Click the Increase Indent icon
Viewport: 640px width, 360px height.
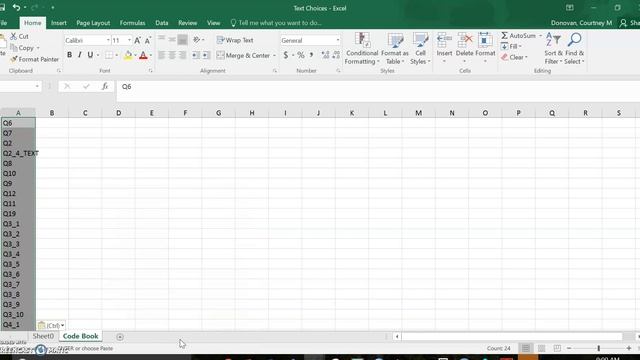pos(206,55)
